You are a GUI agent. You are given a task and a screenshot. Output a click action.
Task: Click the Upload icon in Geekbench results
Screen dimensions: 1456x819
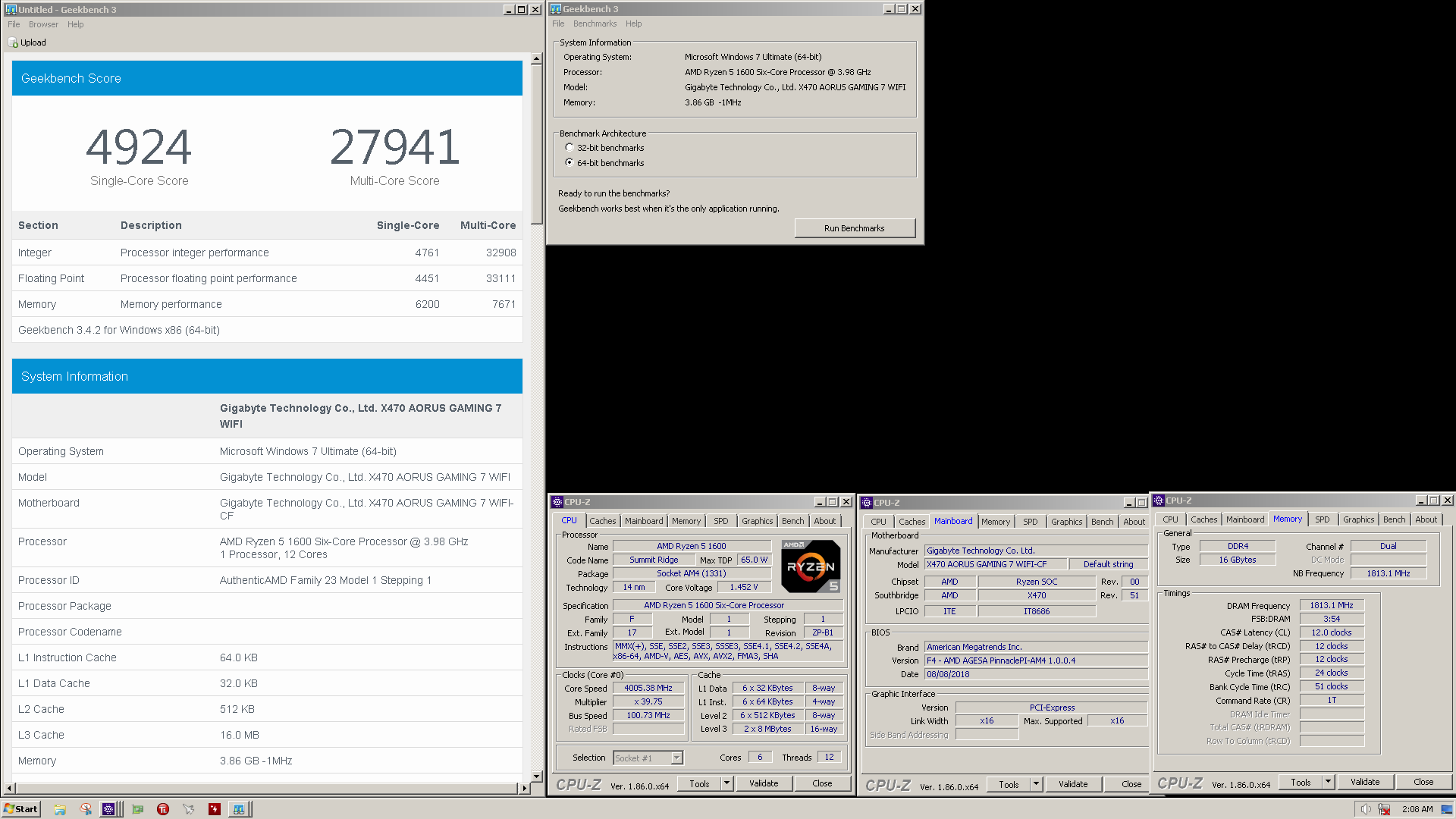pos(13,42)
